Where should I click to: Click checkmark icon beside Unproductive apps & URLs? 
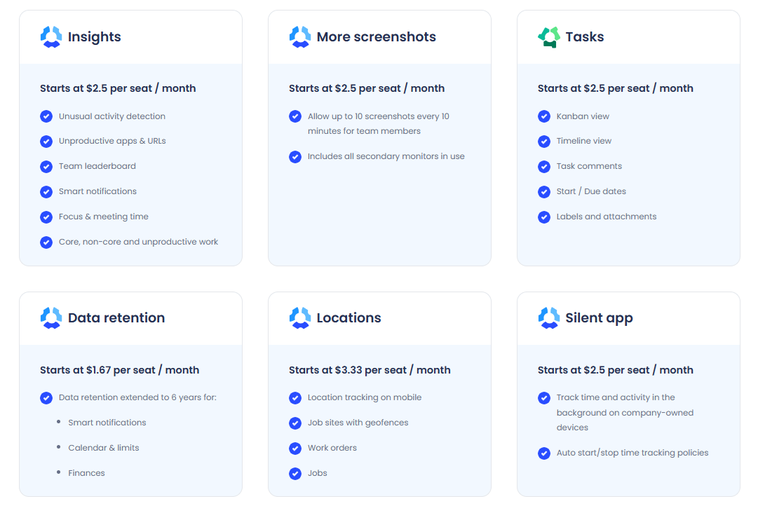46,141
